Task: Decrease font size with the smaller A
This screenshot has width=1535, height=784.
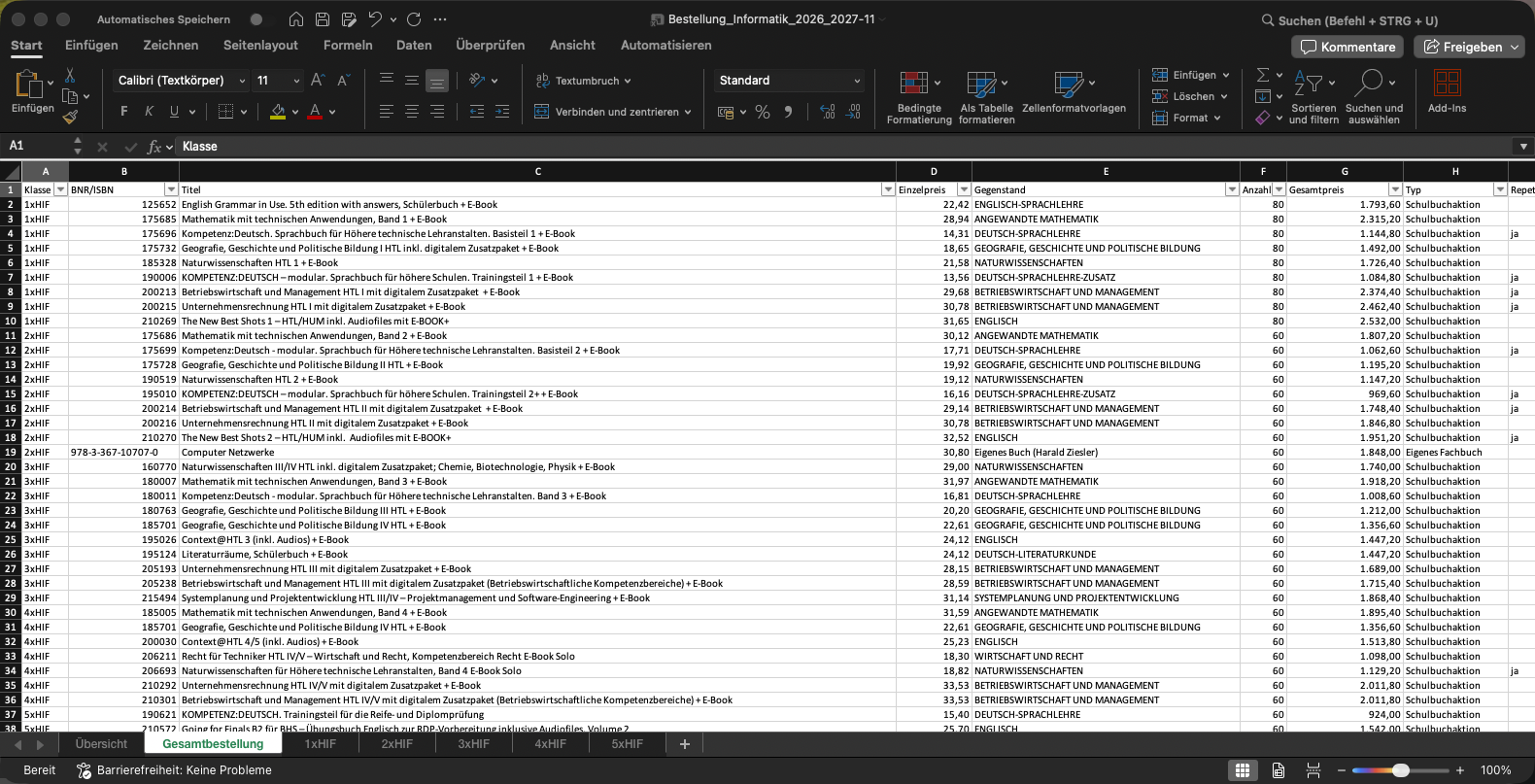Action: [343, 81]
